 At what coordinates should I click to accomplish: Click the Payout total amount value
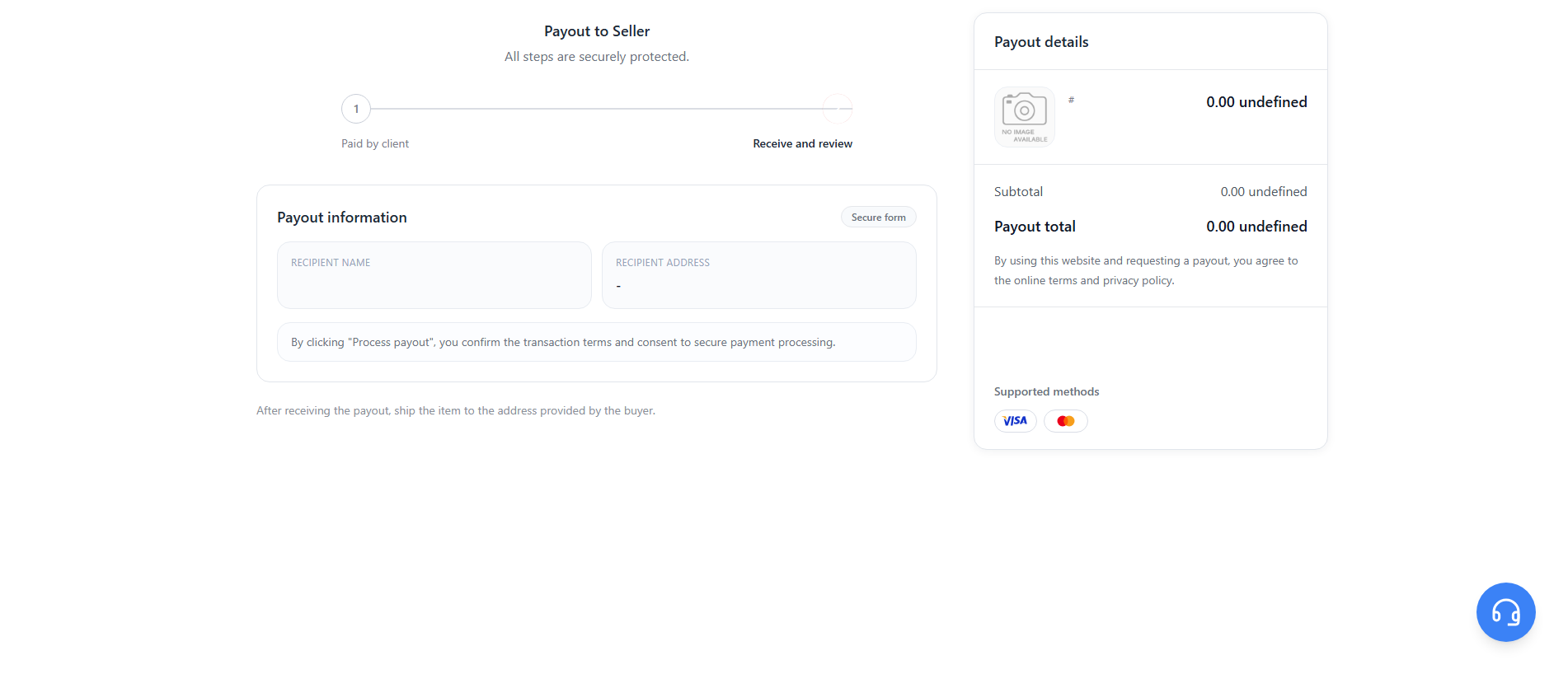click(1256, 227)
